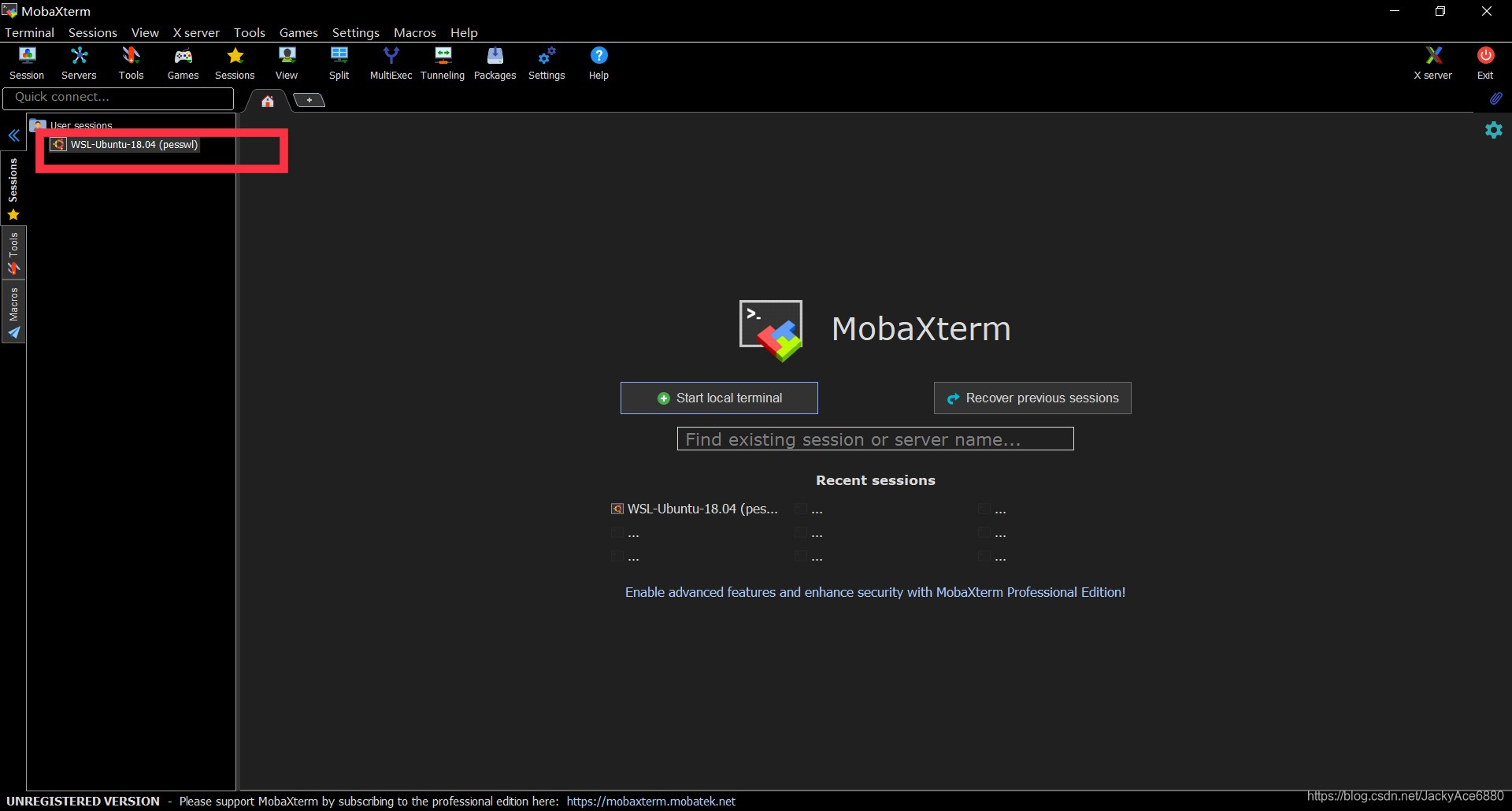Click 'Recent sessions' heading text
Screen dimensions: 1512x811
point(875,480)
